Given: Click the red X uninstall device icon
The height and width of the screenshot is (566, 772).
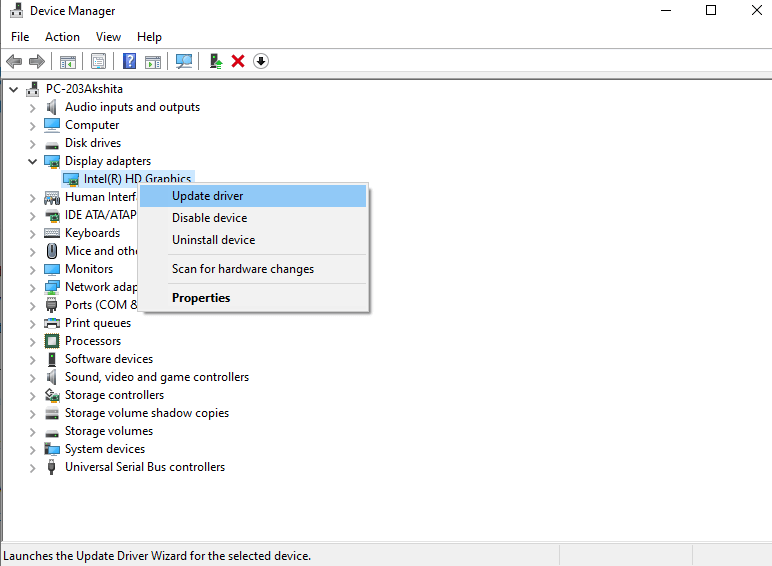Looking at the screenshot, I should pyautogui.click(x=238, y=62).
